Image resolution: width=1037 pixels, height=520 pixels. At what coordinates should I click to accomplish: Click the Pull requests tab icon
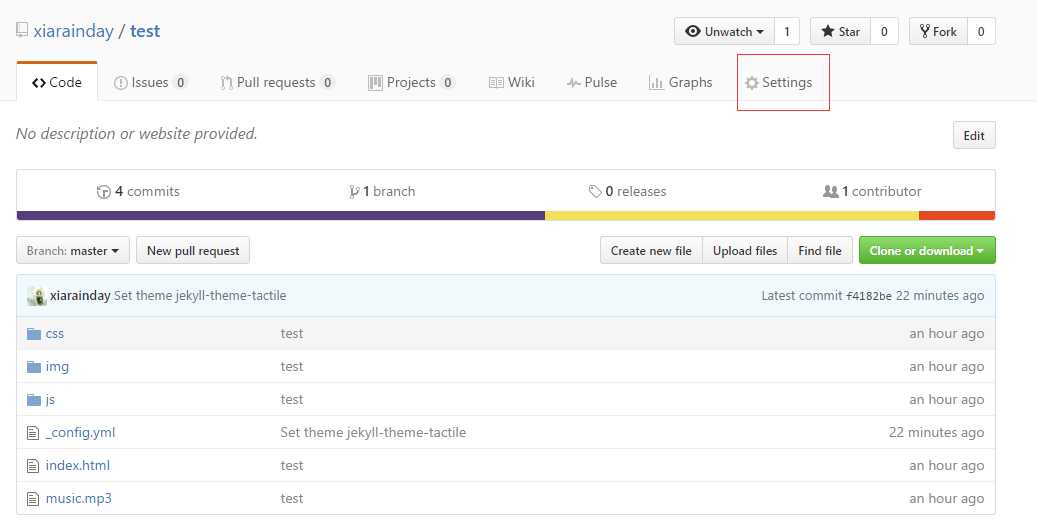[x=226, y=83]
